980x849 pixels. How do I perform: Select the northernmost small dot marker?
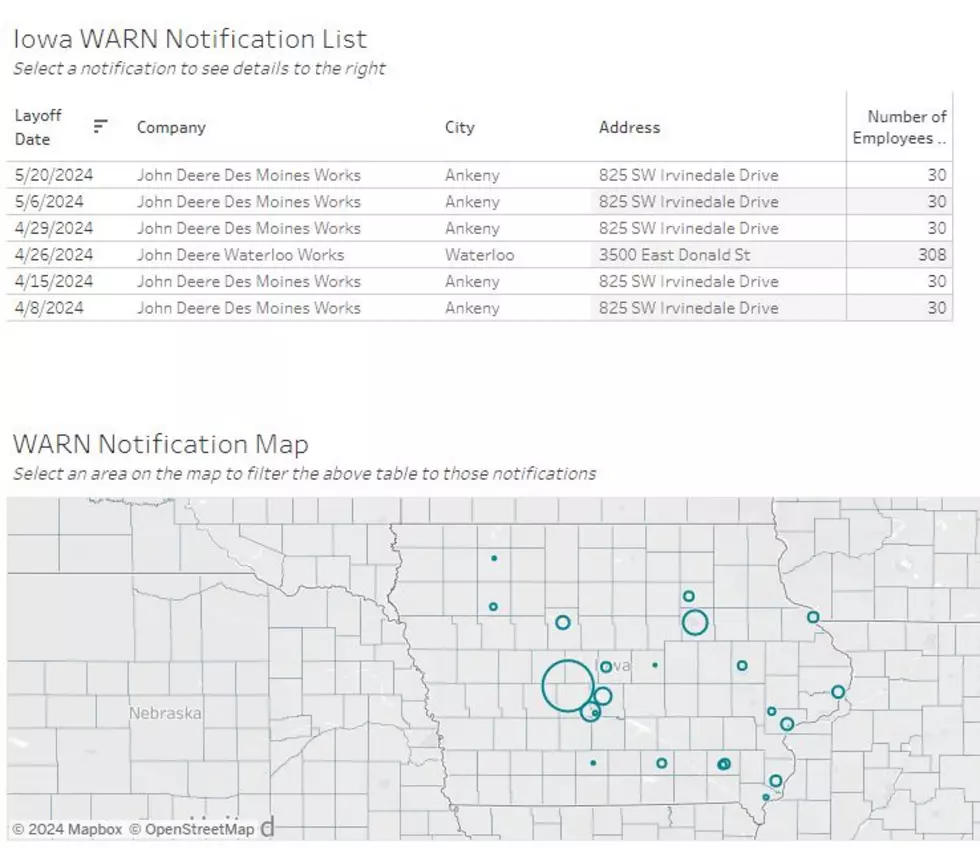(494, 558)
